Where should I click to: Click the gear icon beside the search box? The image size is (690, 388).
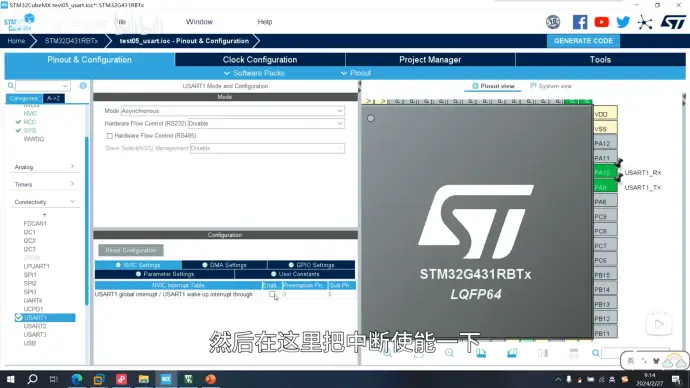coord(83,85)
